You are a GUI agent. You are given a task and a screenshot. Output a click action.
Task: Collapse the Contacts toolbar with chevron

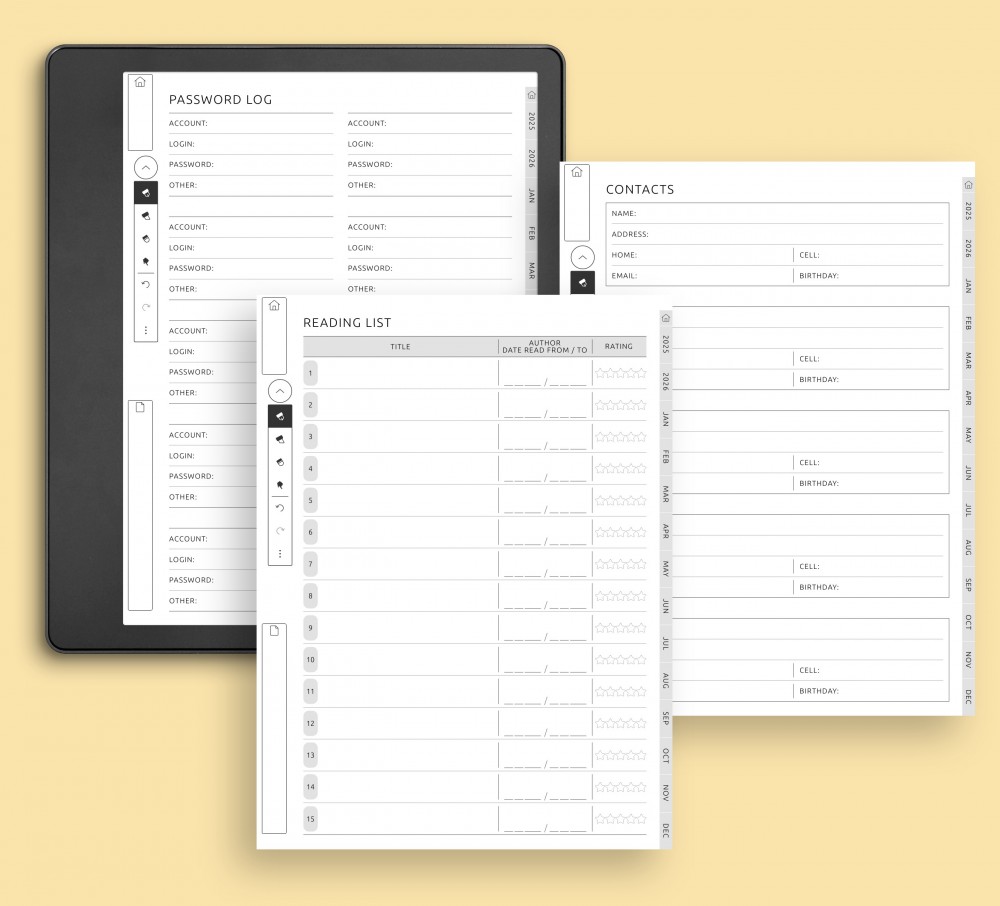582,257
